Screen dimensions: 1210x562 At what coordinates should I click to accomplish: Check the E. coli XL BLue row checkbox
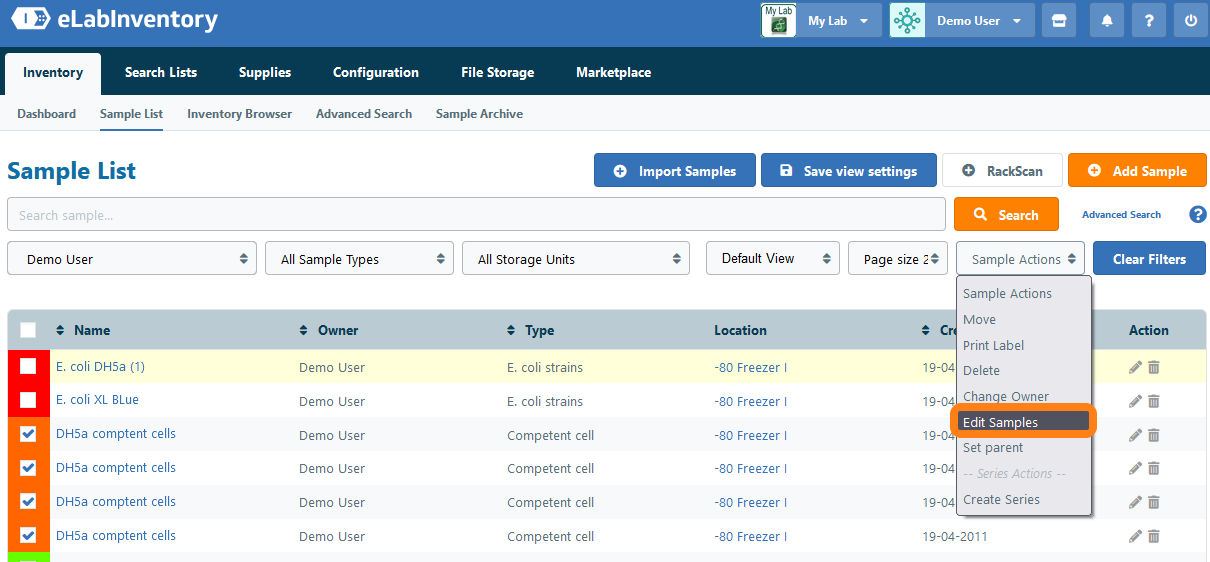click(x=28, y=401)
